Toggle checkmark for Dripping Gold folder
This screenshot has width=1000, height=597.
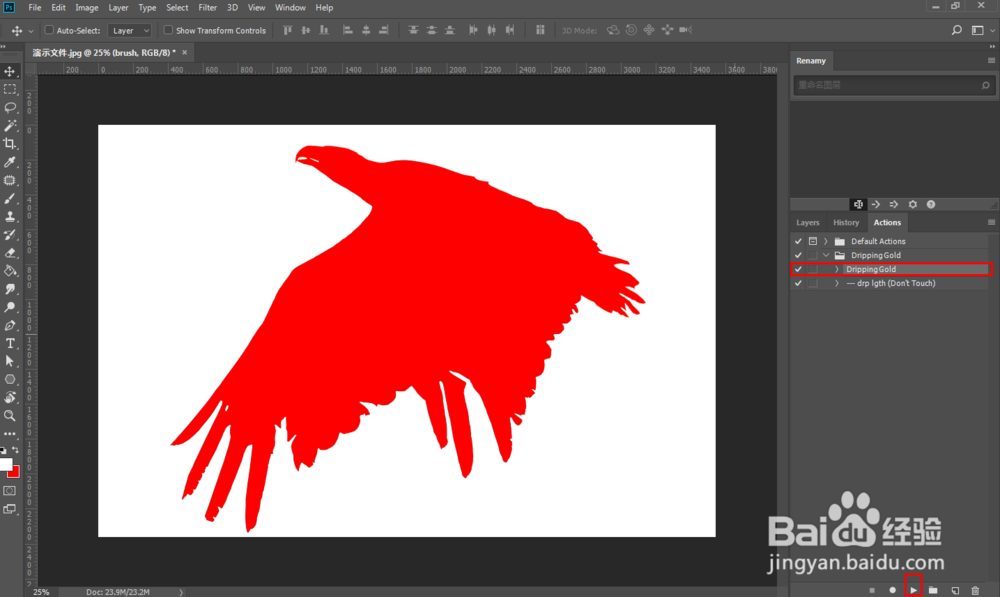coord(798,256)
